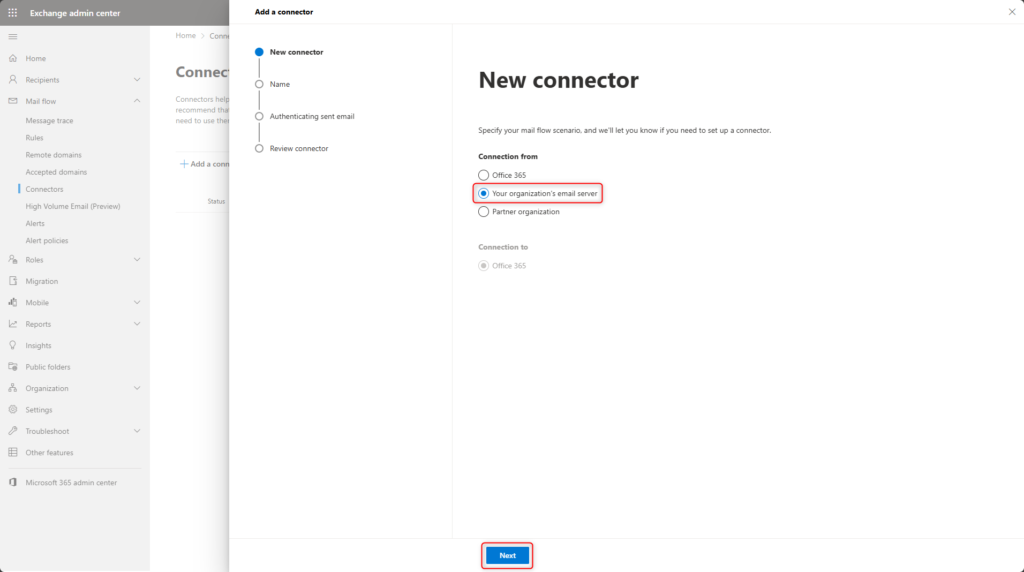The height and width of the screenshot is (572, 1024).
Task: Collapse the Mail flow section chevron
Action: point(137,101)
